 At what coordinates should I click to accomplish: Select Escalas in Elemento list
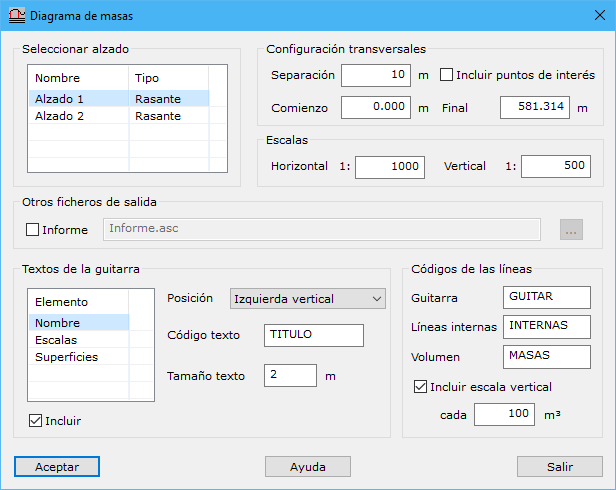(79, 340)
